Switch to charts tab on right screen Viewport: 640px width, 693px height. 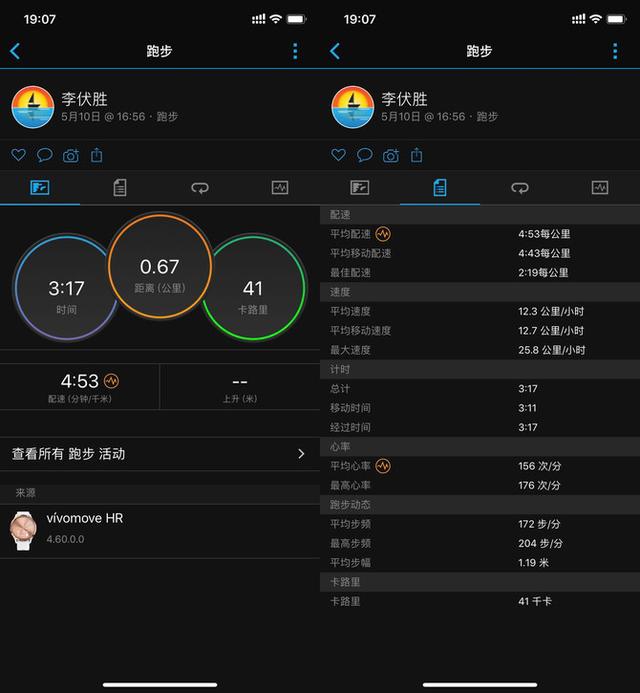[600, 188]
